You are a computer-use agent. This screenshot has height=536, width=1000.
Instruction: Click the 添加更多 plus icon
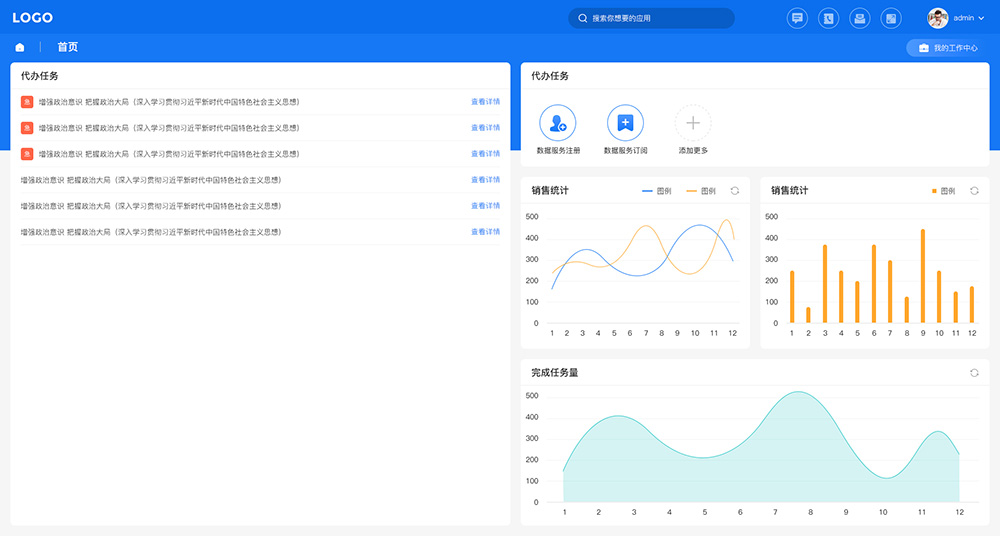click(693, 123)
